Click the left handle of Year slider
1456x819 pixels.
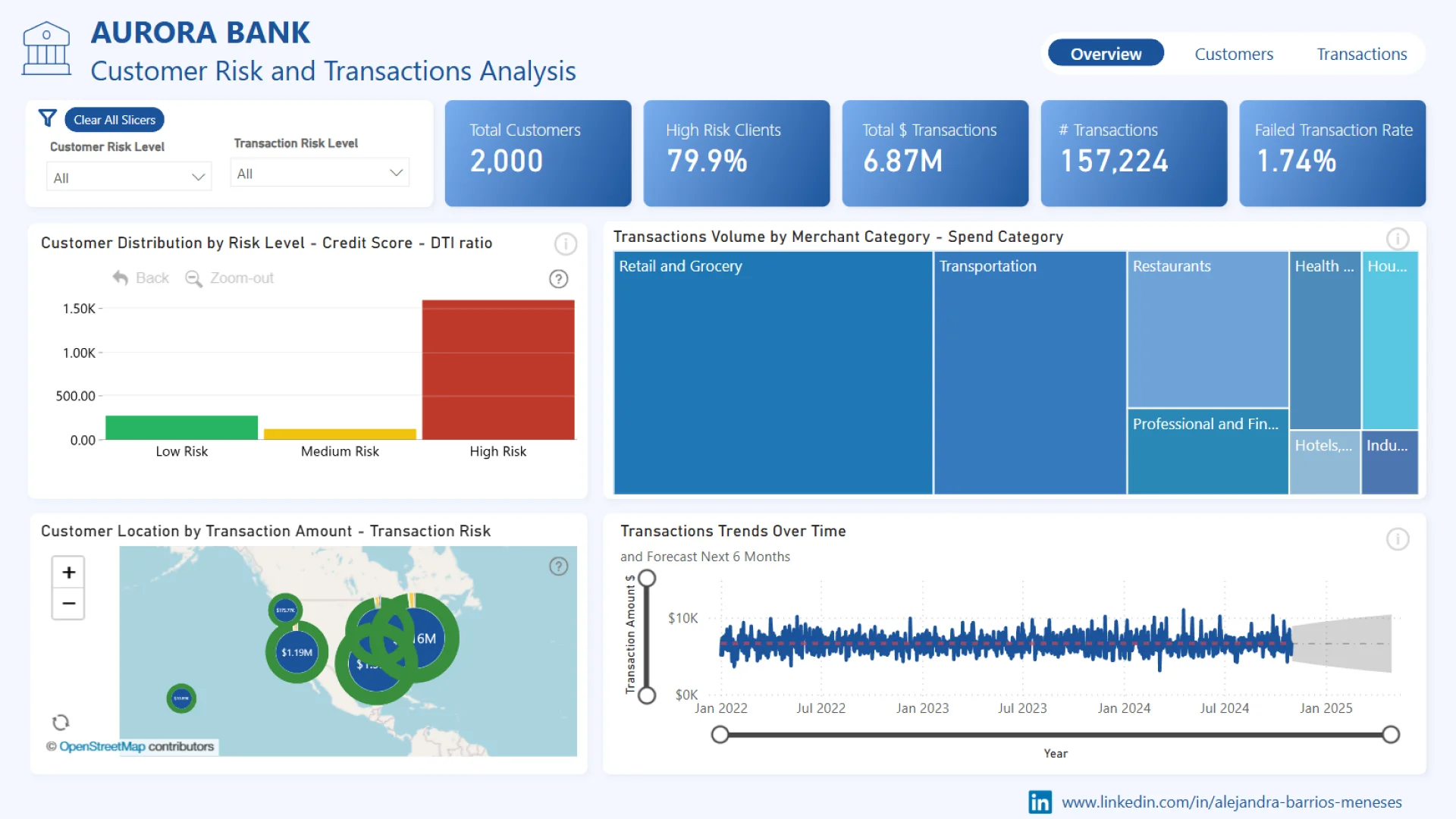[720, 734]
